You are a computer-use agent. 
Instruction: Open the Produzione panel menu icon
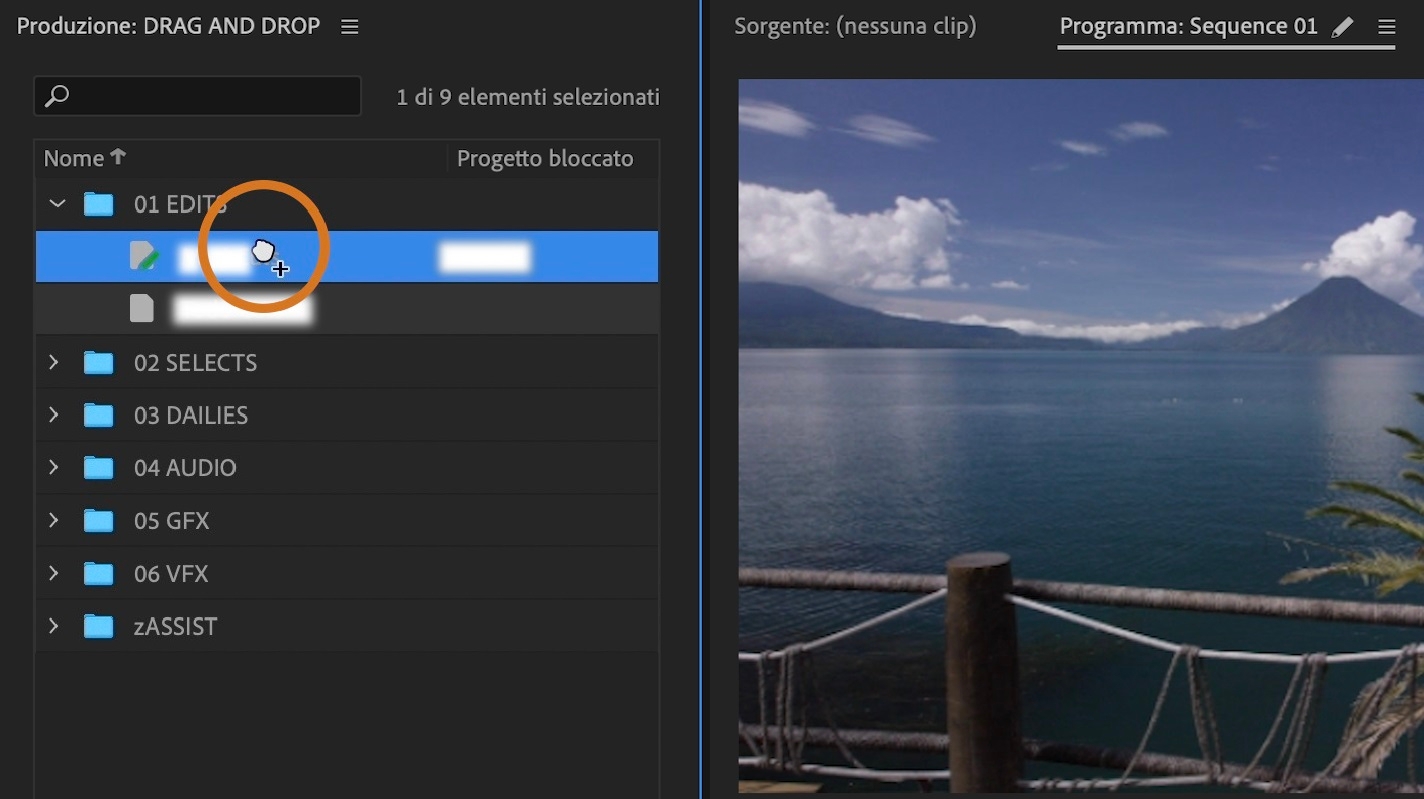pyautogui.click(x=349, y=27)
